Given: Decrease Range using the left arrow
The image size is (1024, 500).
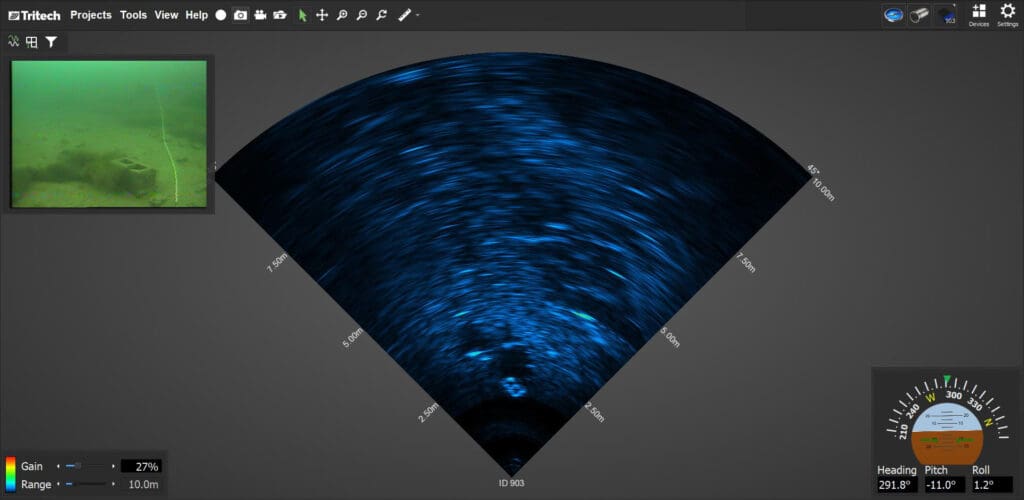Looking at the screenshot, I should coord(58,484).
